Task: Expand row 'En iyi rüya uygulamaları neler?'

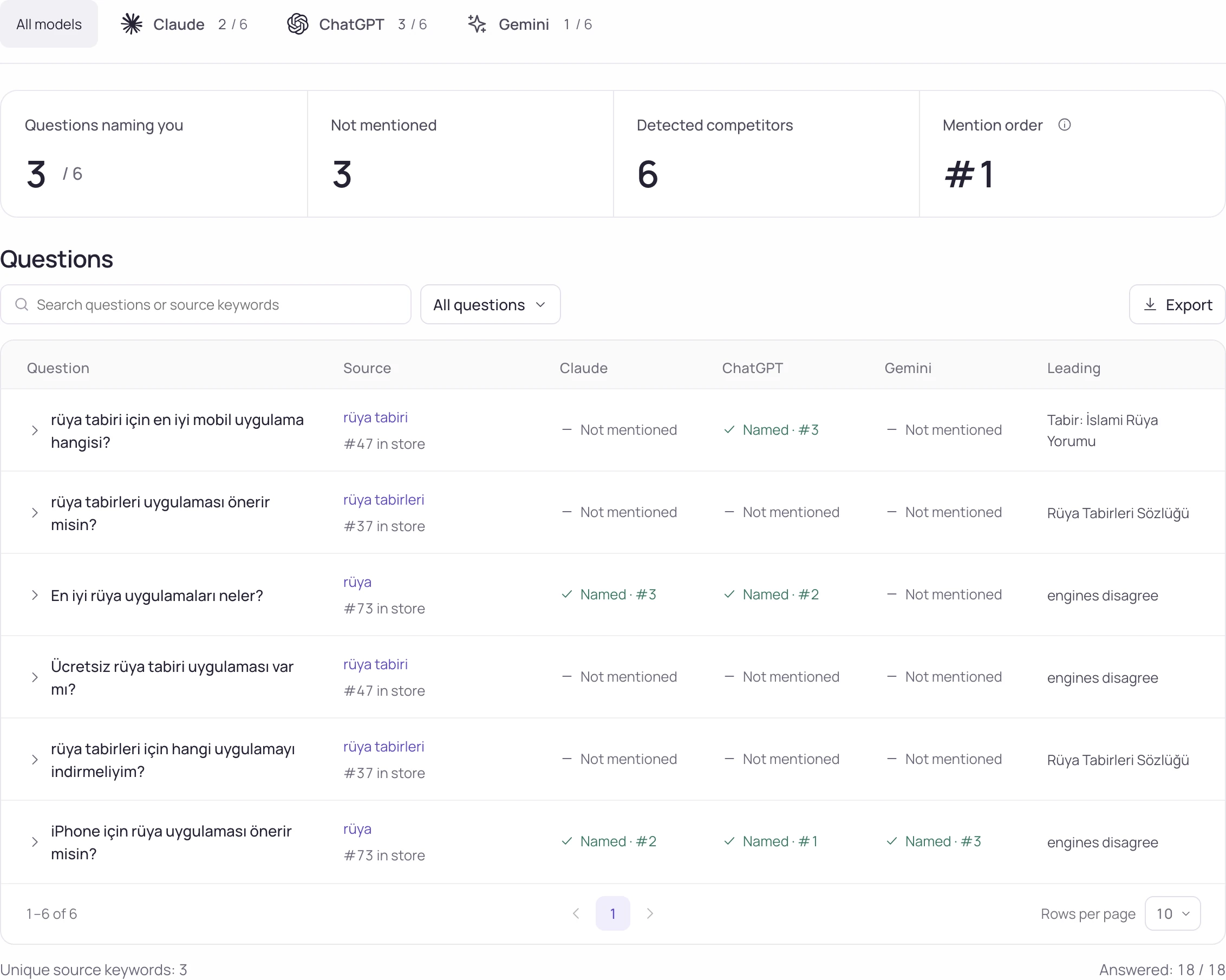Action: pos(35,595)
